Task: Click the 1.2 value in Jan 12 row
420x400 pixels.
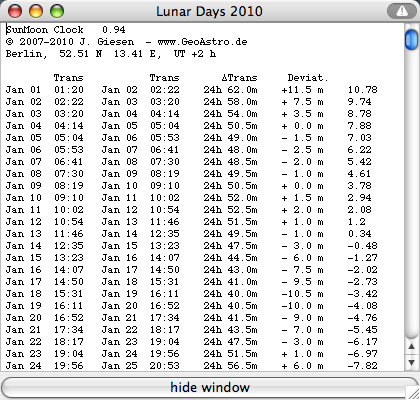Action: [x=357, y=222]
